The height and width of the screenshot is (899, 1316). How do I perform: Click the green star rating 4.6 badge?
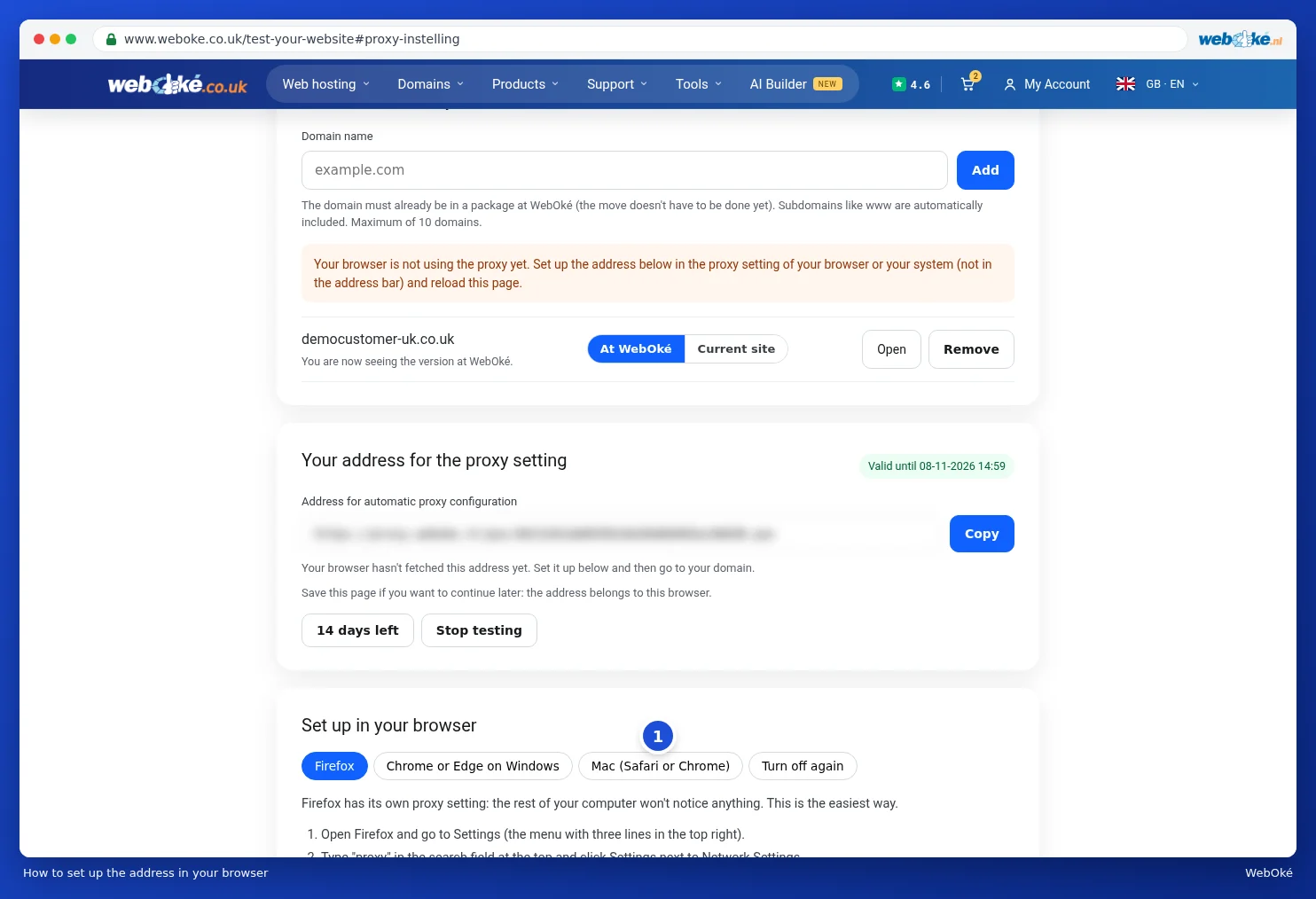912,84
